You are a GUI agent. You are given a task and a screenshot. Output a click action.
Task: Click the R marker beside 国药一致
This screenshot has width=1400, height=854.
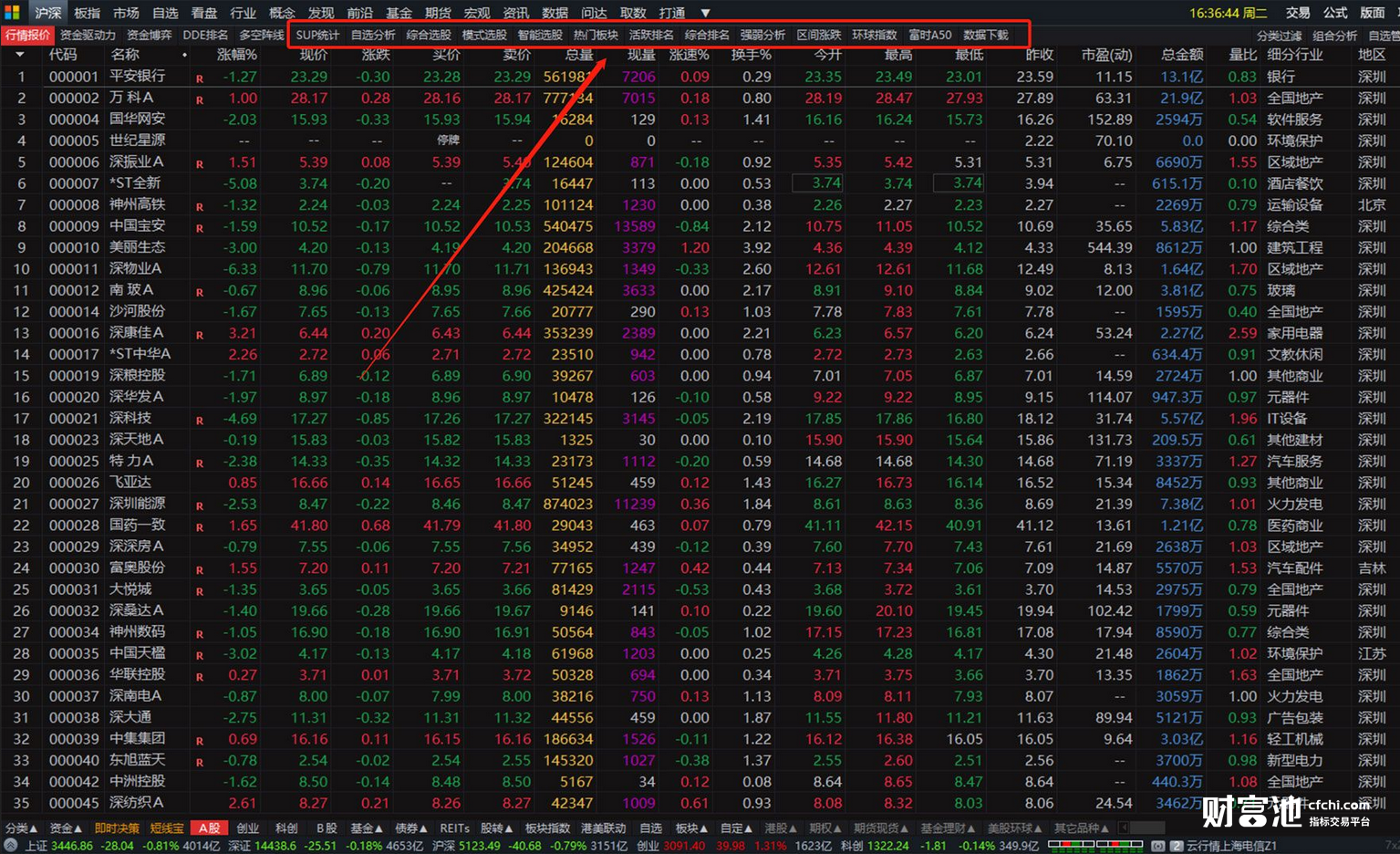point(200,527)
